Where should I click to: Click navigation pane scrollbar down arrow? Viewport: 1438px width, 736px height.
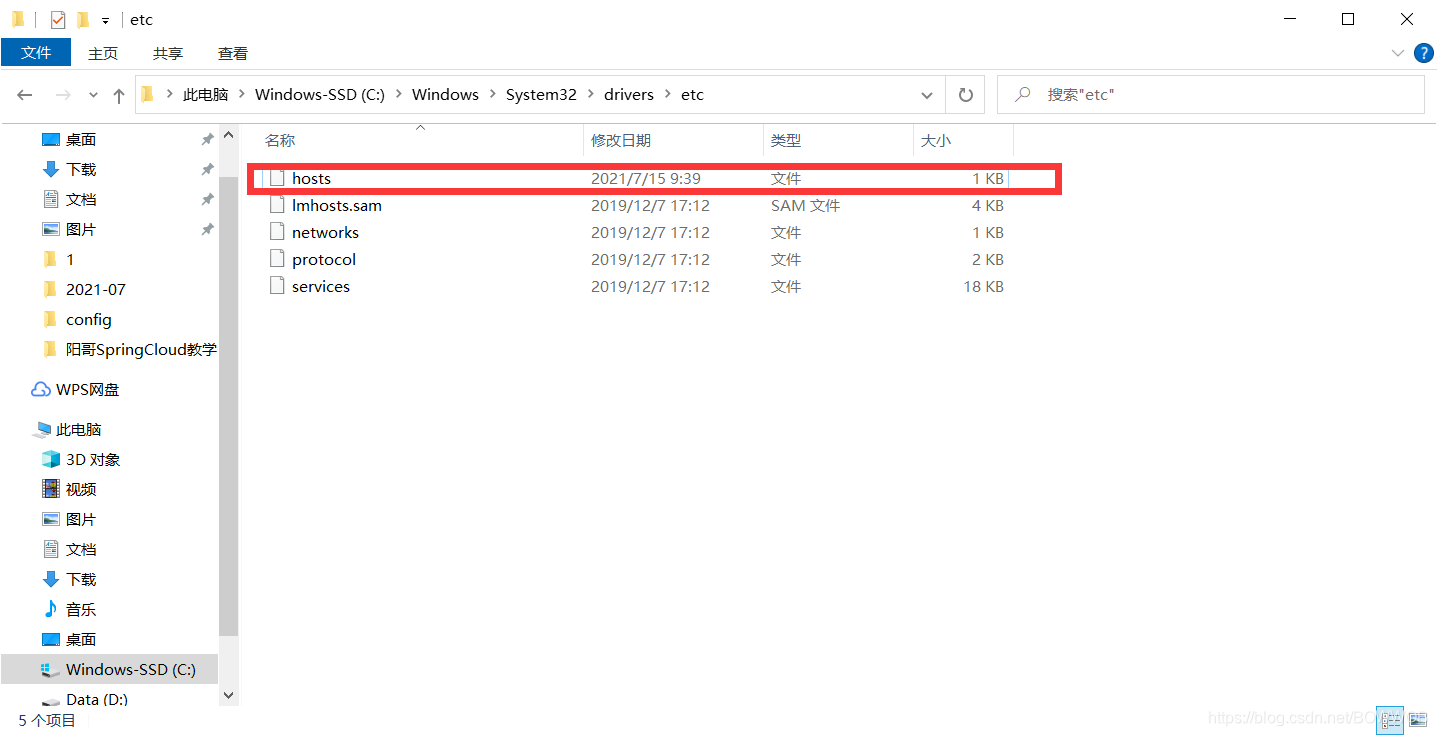pyautogui.click(x=228, y=695)
